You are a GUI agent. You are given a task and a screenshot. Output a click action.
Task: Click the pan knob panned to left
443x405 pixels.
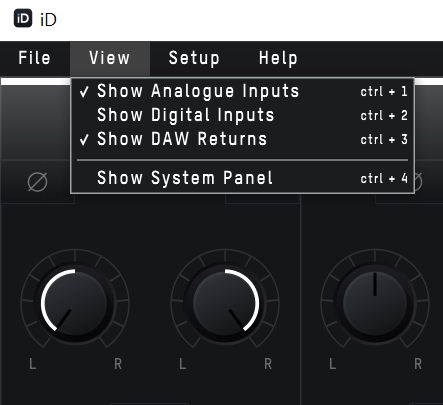[x=75, y=303]
